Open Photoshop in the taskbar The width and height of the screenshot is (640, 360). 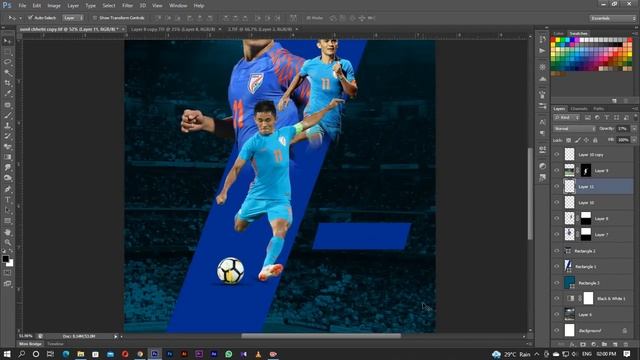[x=155, y=354]
